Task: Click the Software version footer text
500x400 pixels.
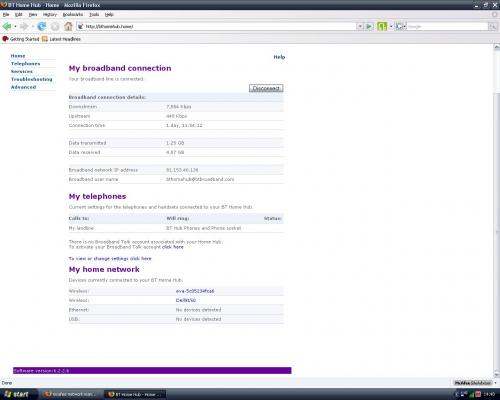Action: point(41,371)
